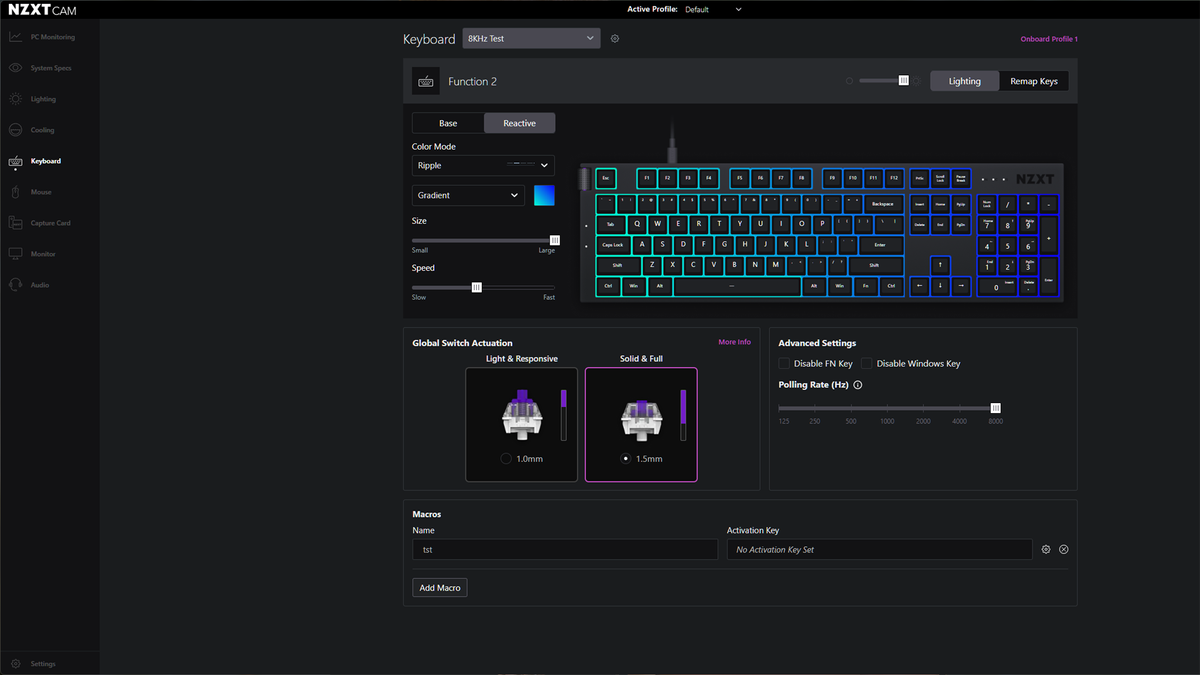
Task: Open the Gradient color type dropdown
Action: pyautogui.click(x=468, y=195)
